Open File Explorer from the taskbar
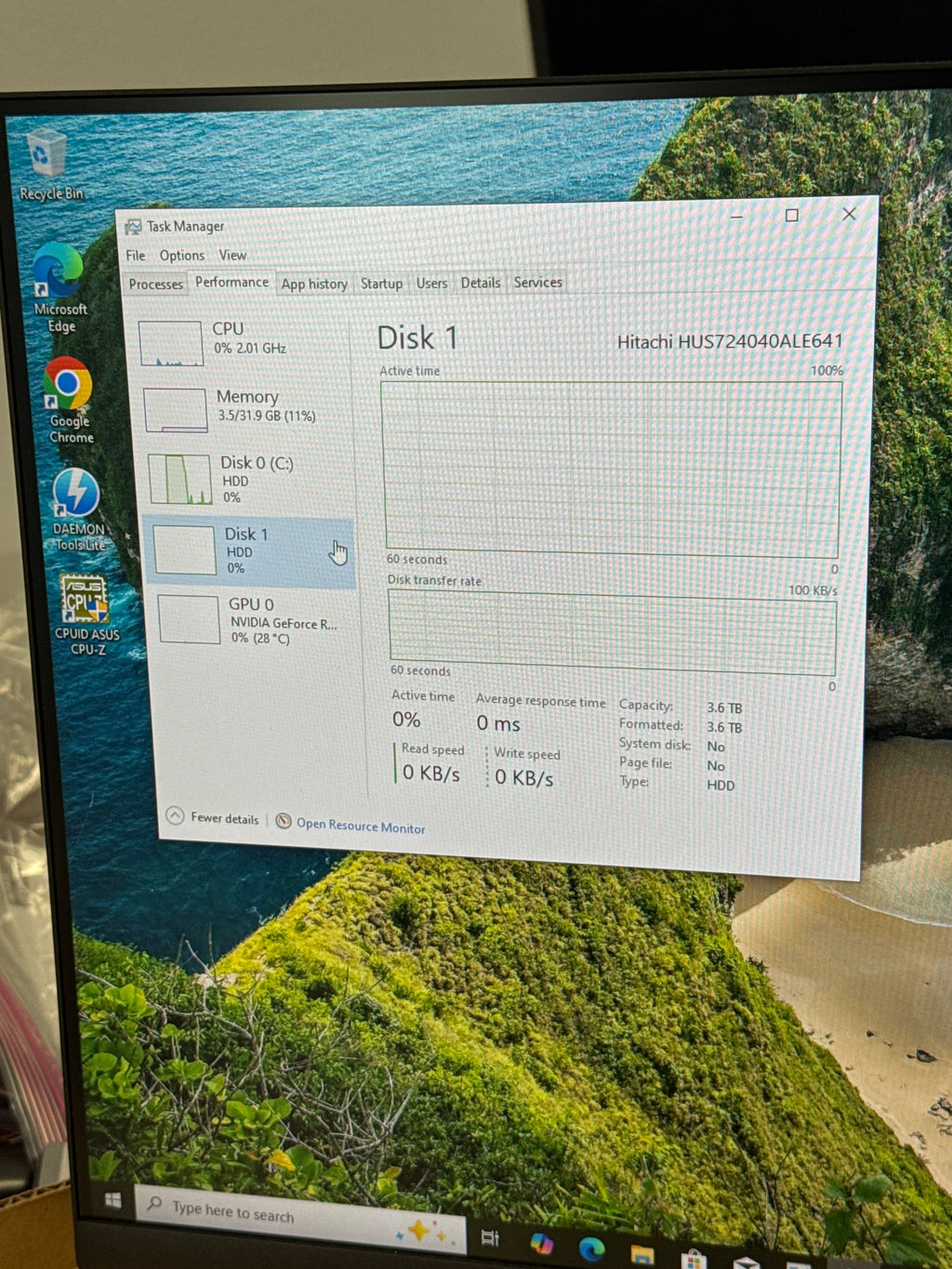Viewport: 952px width, 1269px height. coord(642,1254)
